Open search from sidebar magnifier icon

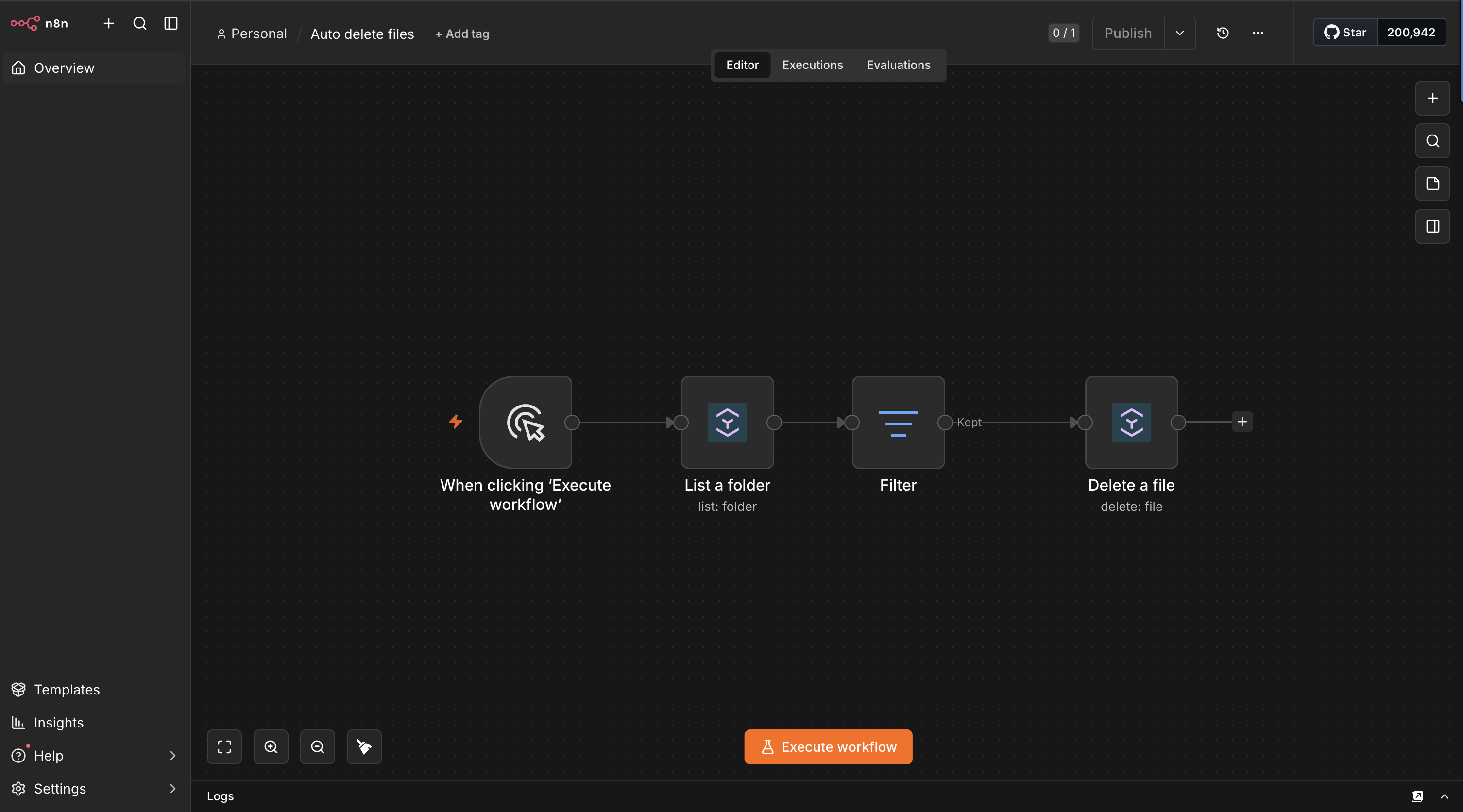(140, 23)
